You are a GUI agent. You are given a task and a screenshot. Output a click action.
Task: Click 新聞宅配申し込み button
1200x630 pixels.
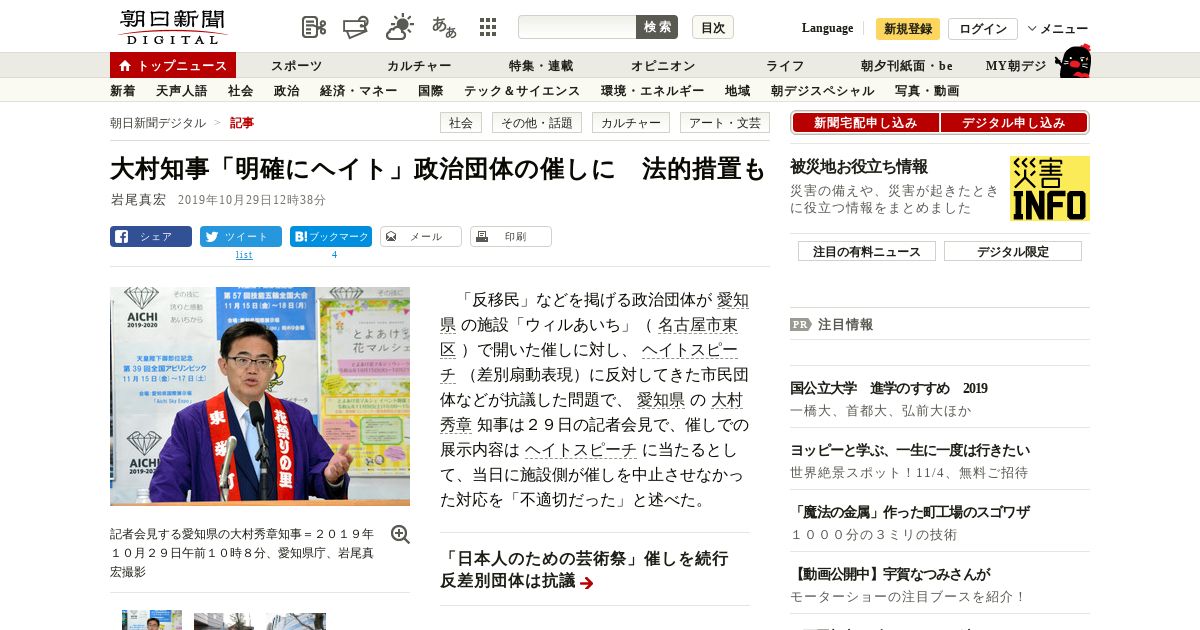pyautogui.click(x=865, y=123)
